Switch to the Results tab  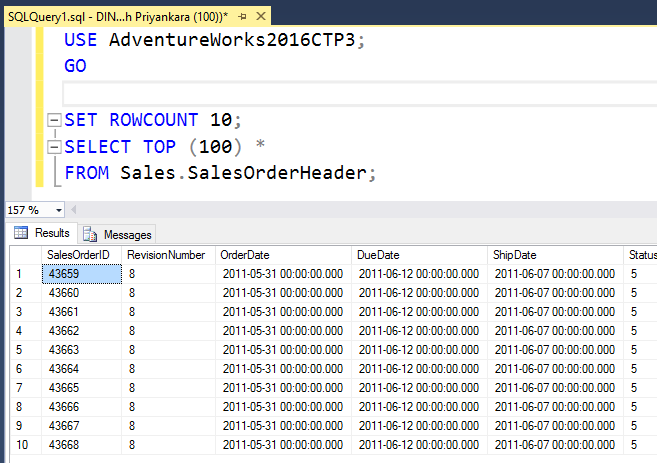[x=43, y=233]
